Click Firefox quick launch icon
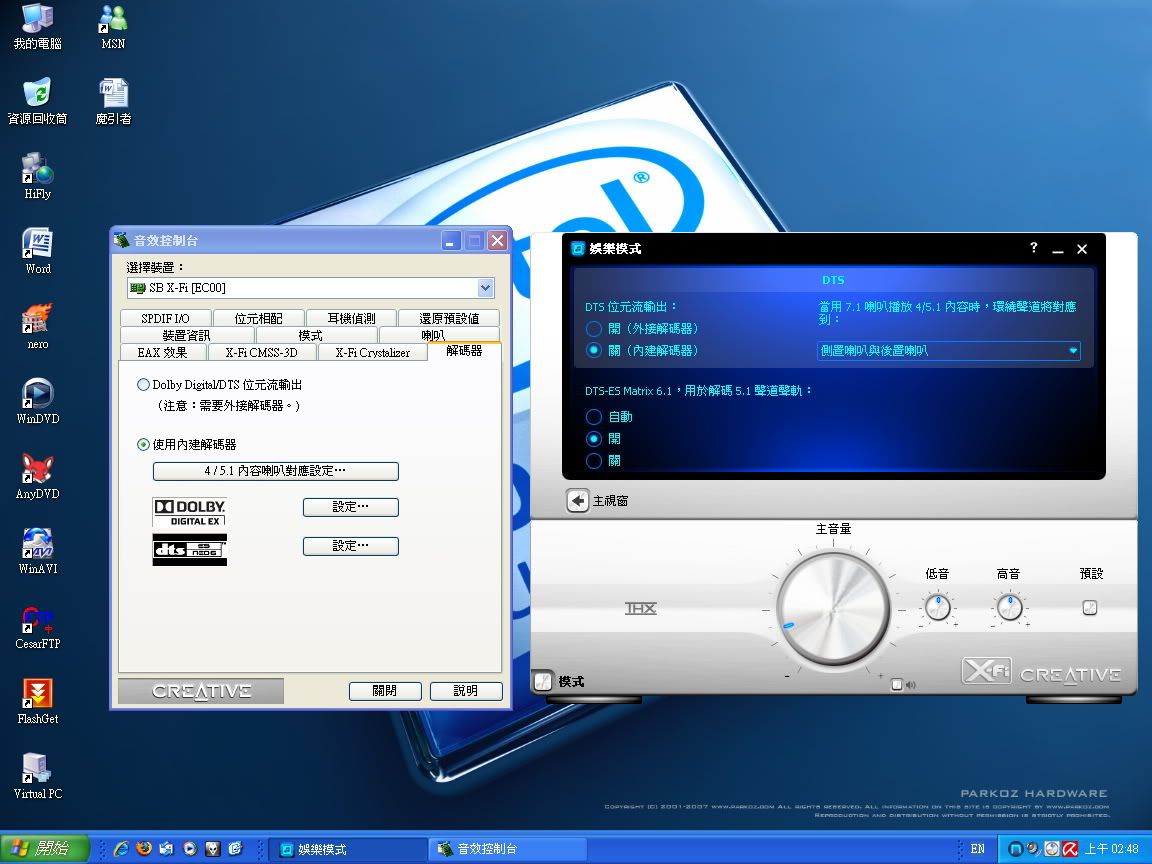 tap(144, 849)
